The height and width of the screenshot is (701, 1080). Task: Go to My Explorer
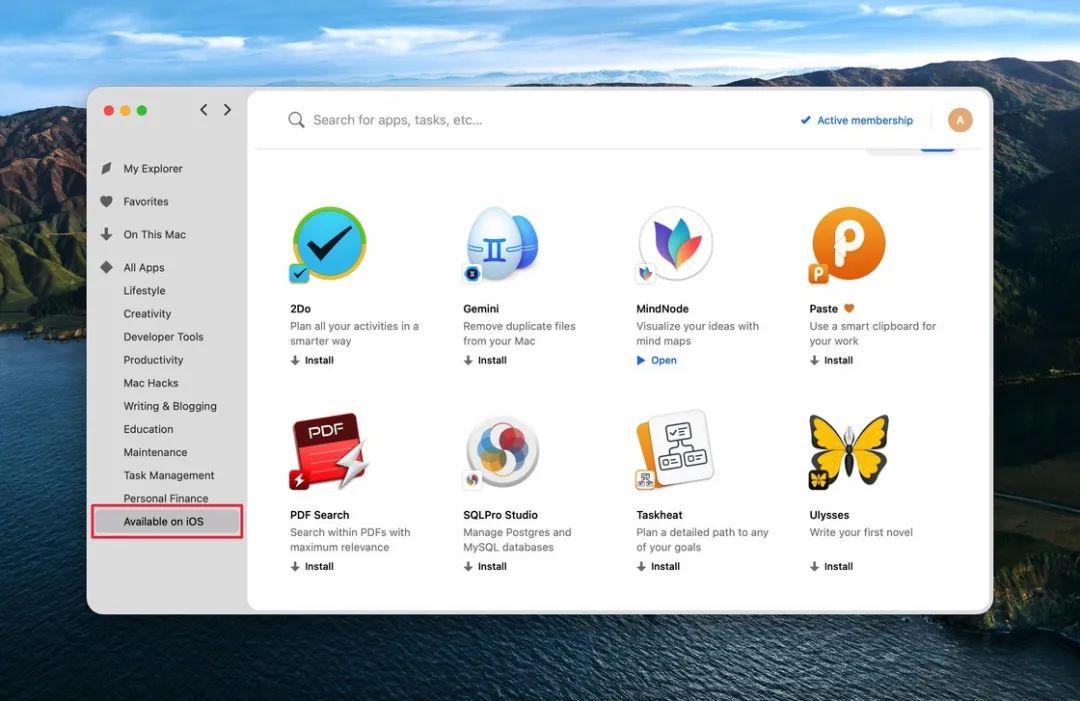coord(153,168)
